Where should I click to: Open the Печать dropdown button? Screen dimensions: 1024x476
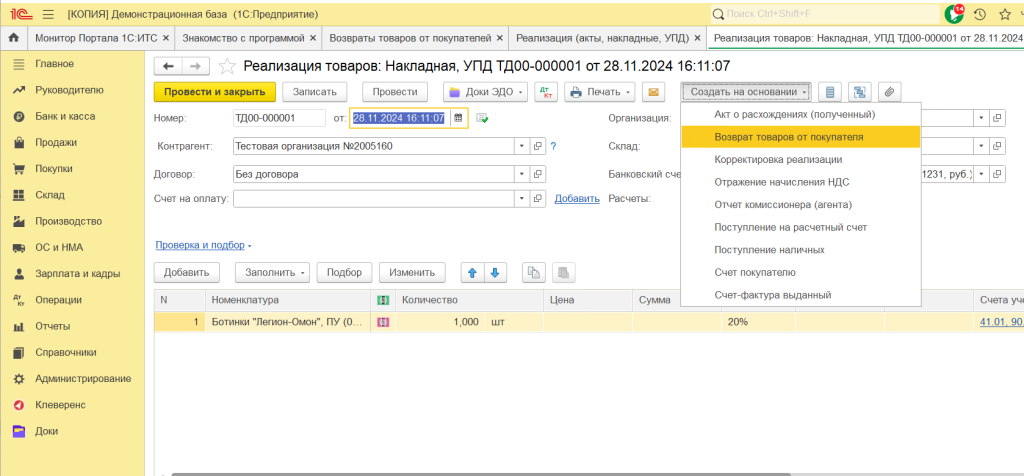[600, 92]
